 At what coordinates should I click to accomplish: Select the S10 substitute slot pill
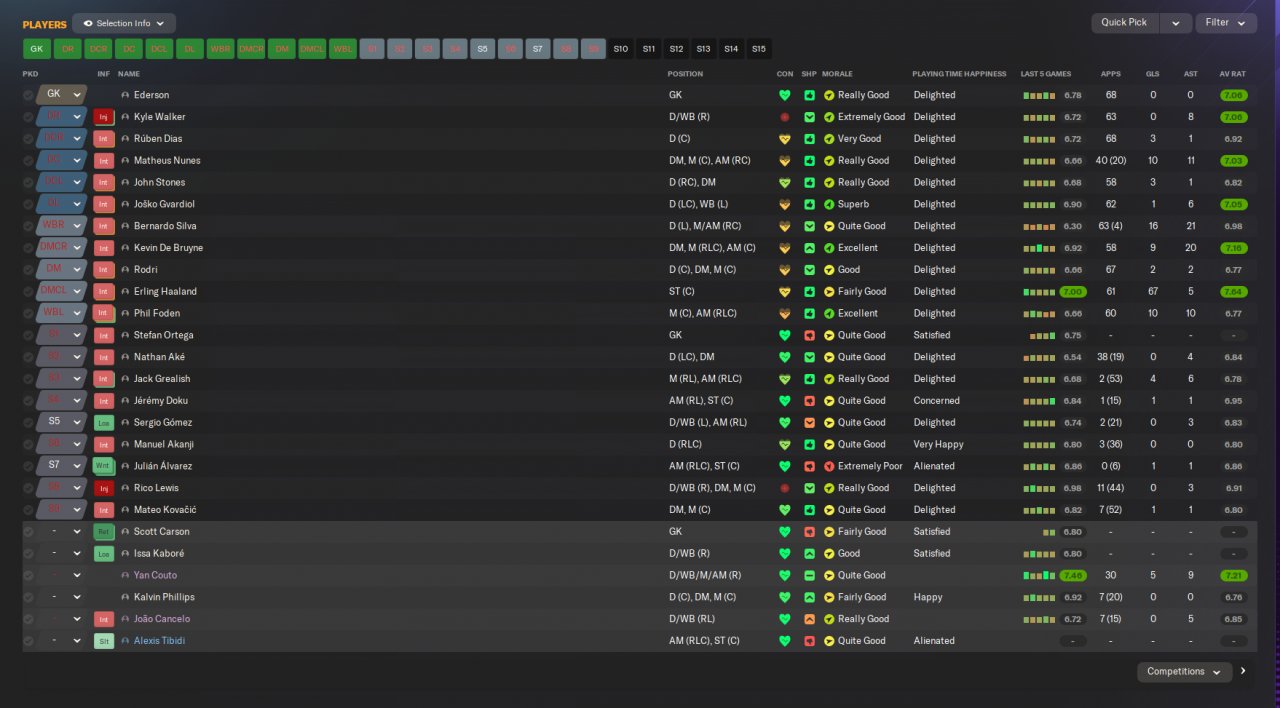pos(620,48)
